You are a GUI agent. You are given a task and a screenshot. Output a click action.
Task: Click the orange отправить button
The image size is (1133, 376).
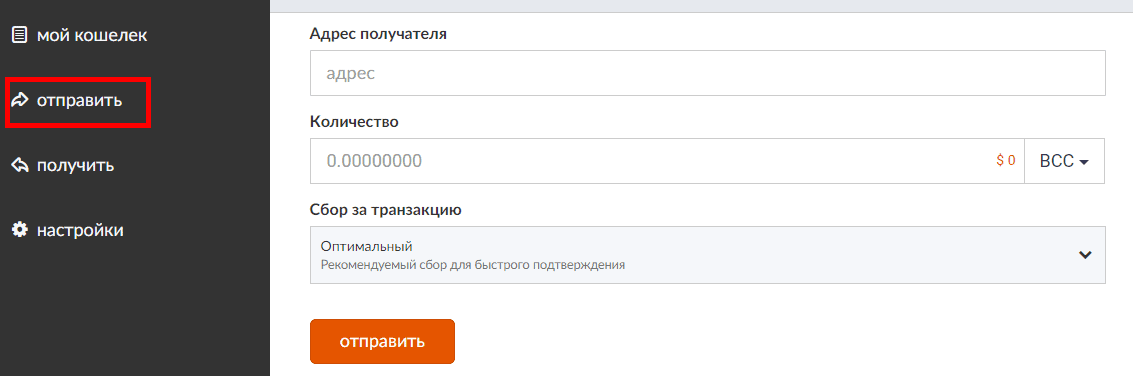pyautogui.click(x=382, y=341)
